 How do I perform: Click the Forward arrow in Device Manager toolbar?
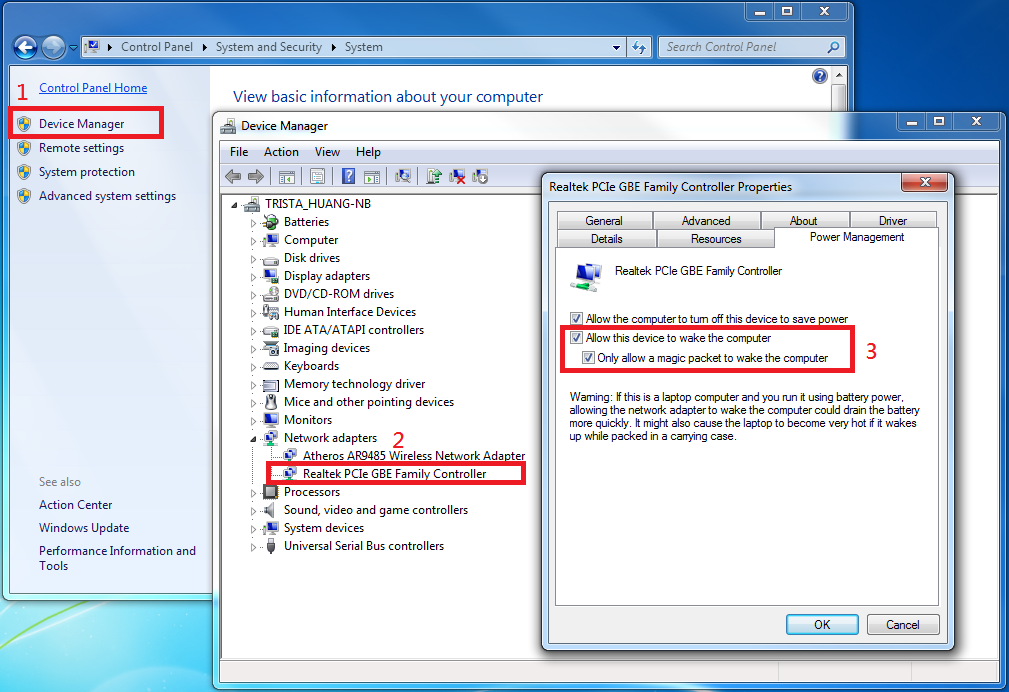(255, 176)
